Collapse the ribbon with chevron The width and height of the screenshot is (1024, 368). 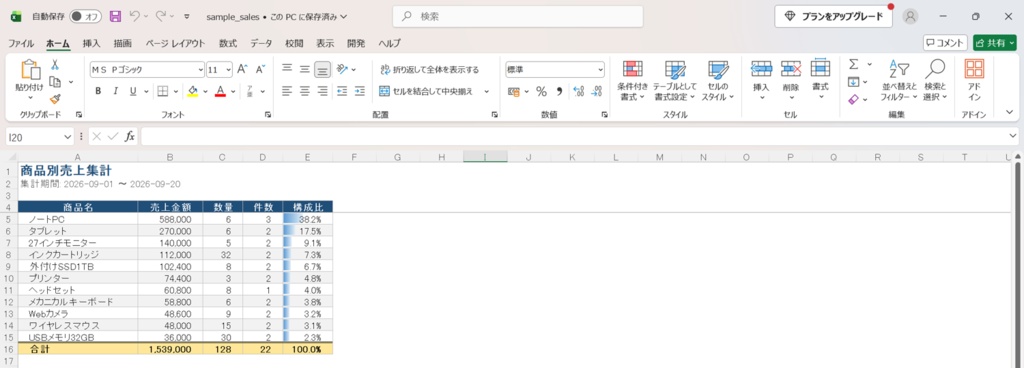click(x=1010, y=113)
